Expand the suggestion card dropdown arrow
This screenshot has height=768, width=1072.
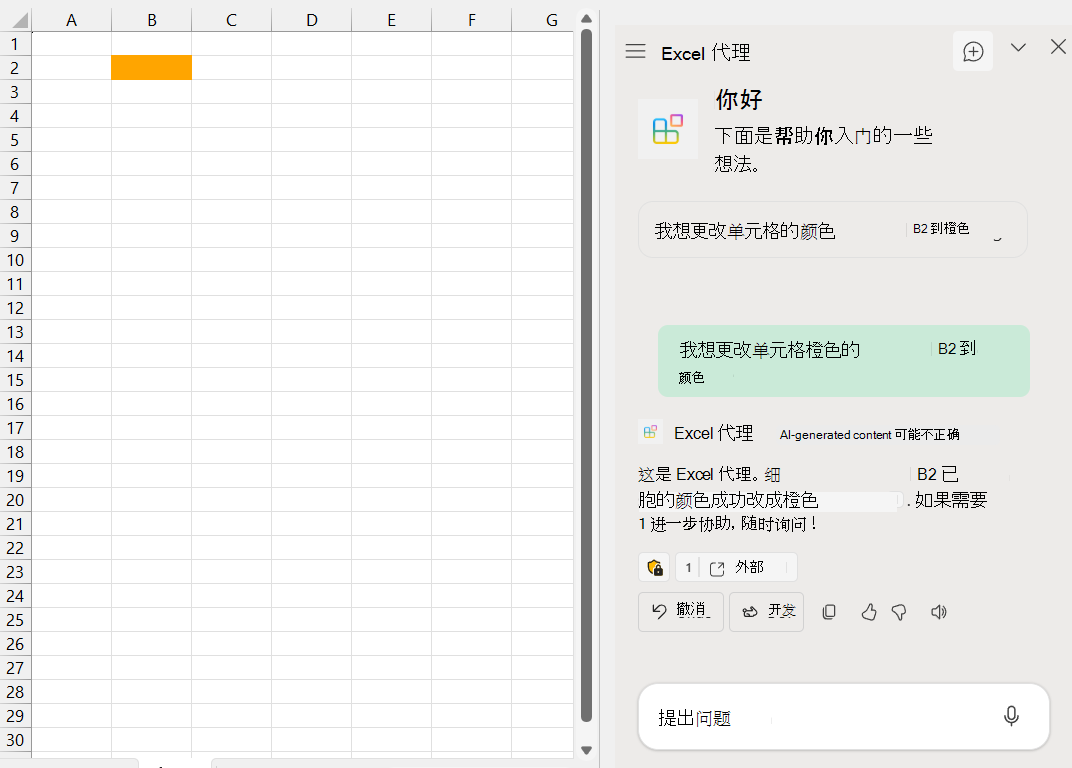pyautogui.click(x=997, y=237)
